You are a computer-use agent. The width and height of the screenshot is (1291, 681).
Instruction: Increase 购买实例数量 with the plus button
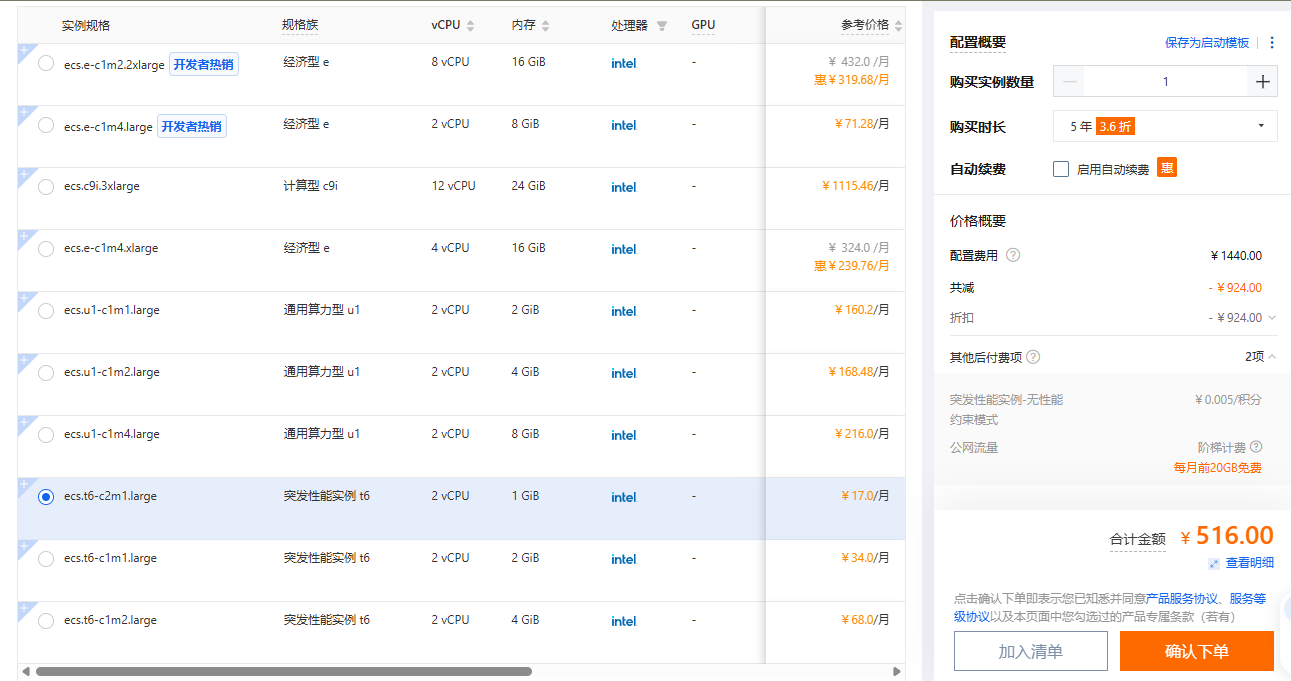click(1262, 82)
